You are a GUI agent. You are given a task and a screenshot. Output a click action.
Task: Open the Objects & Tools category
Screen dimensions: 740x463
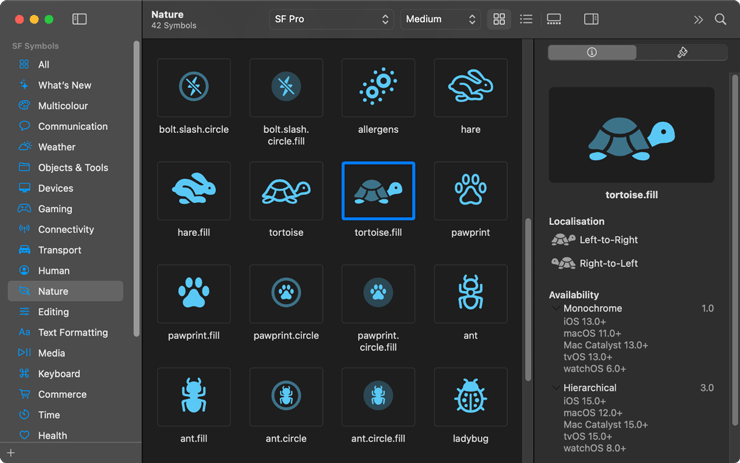(x=66, y=168)
